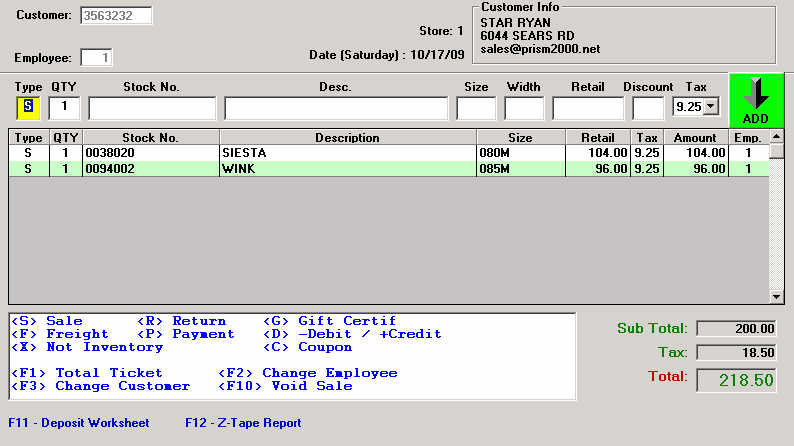The image size is (794, 446).
Task: Click the green ADD arrow button
Action: [756, 100]
